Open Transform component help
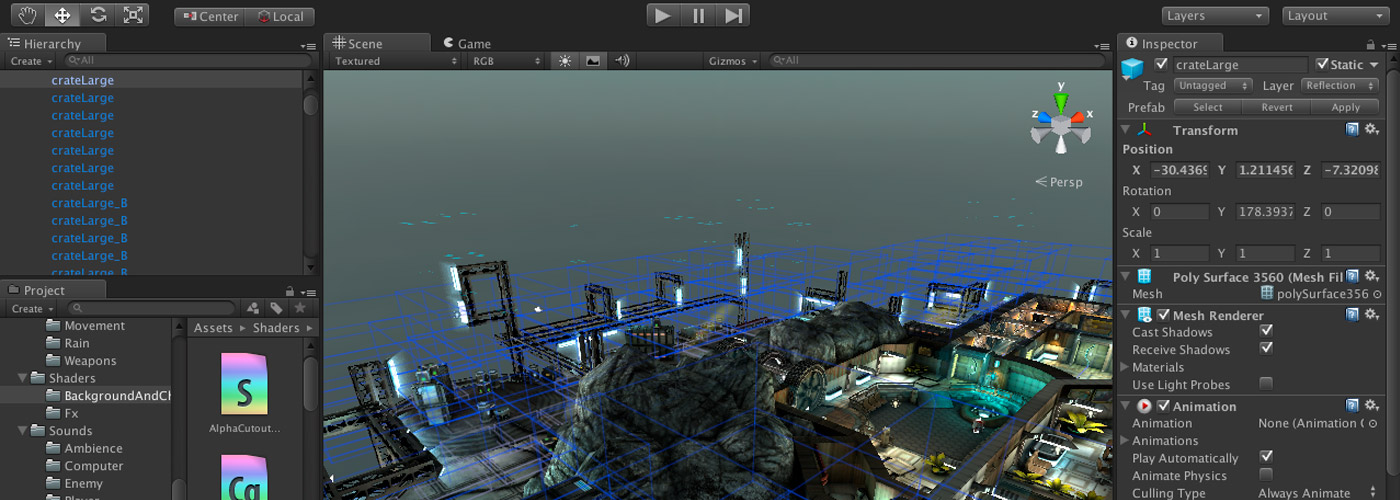Image resolution: width=1400 pixels, height=500 pixels. coord(1352,130)
